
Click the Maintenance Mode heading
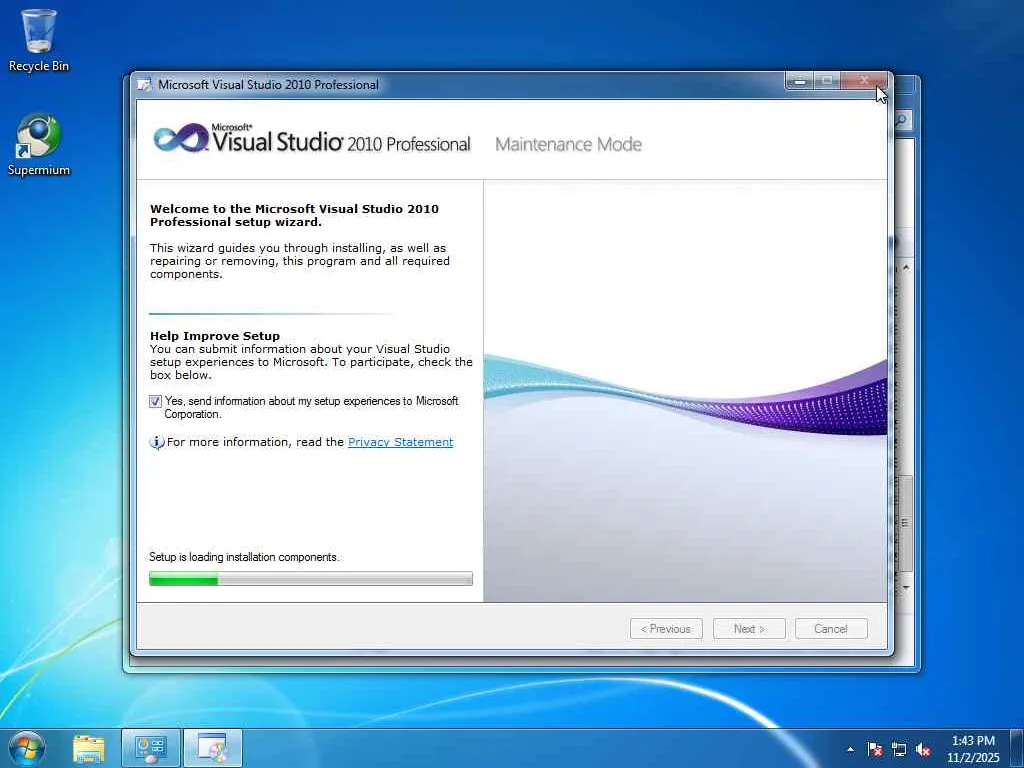point(568,144)
